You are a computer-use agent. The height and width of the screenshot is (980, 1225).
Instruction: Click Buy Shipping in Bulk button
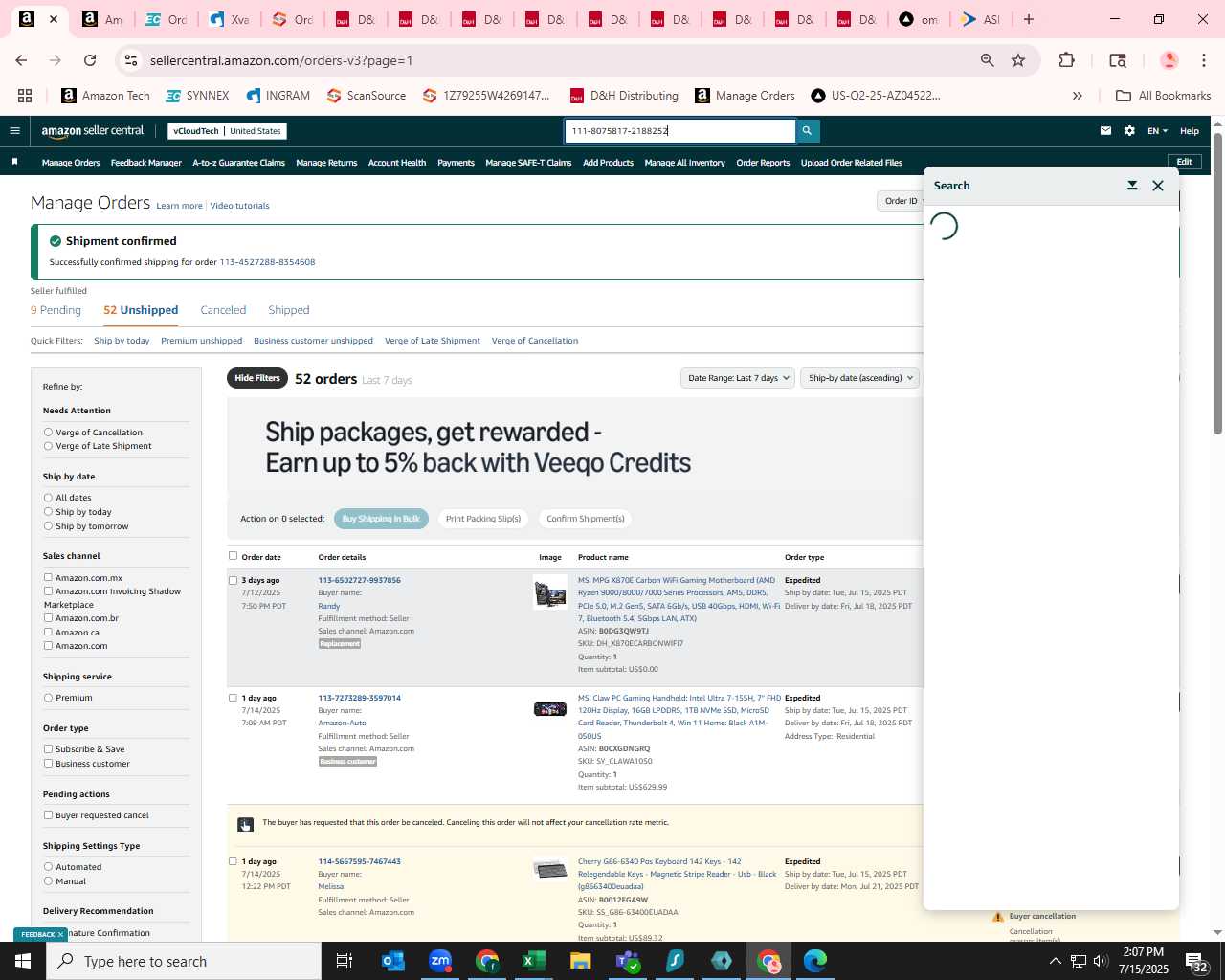(381, 519)
